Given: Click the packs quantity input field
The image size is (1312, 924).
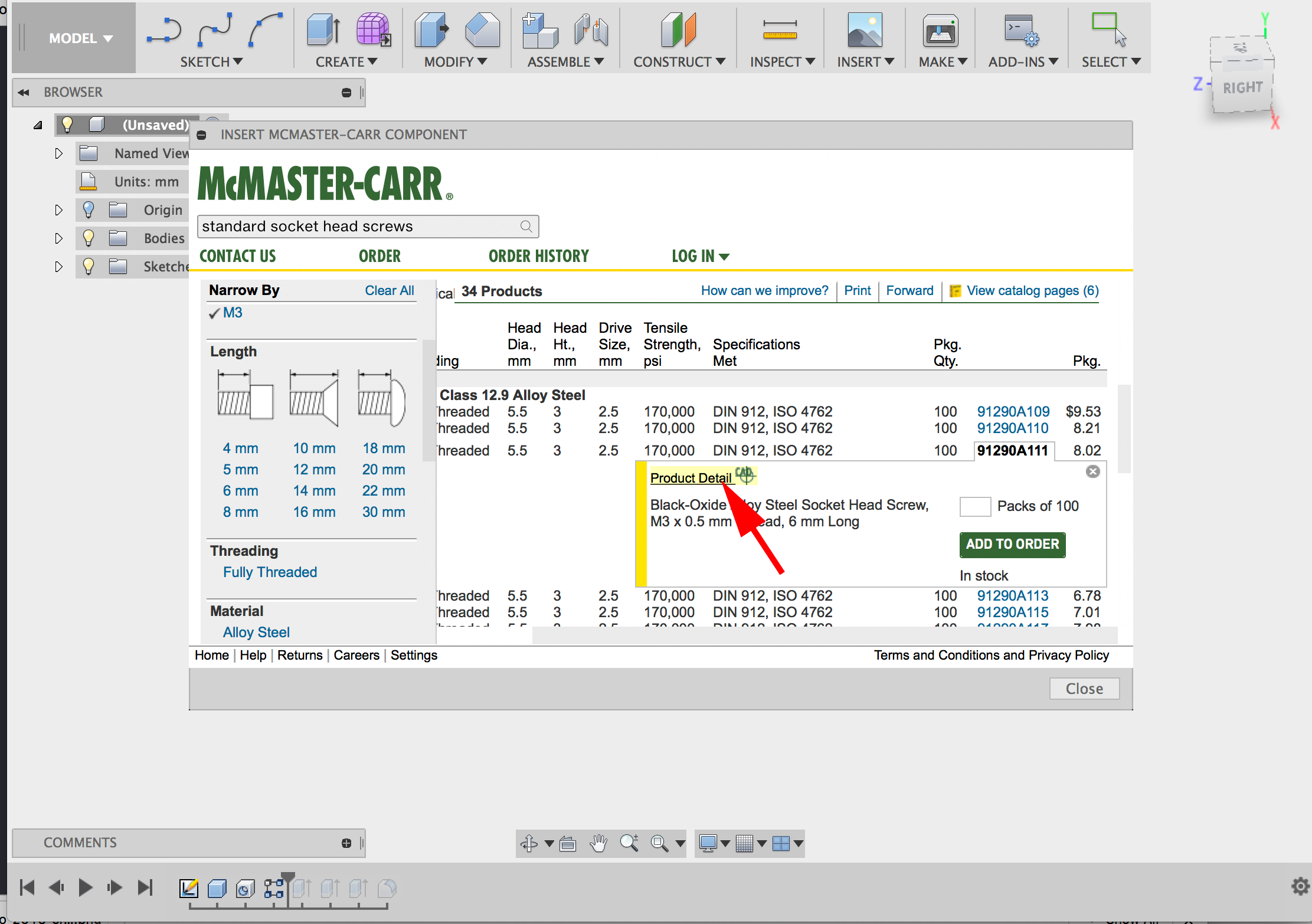Looking at the screenshot, I should click(x=975, y=506).
